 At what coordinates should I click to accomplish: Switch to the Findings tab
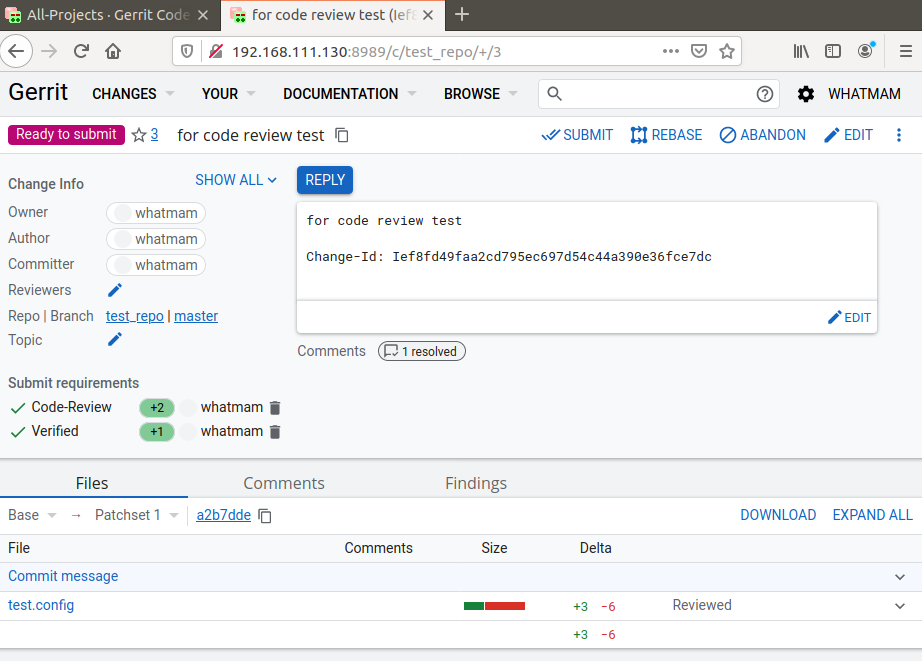click(x=476, y=483)
